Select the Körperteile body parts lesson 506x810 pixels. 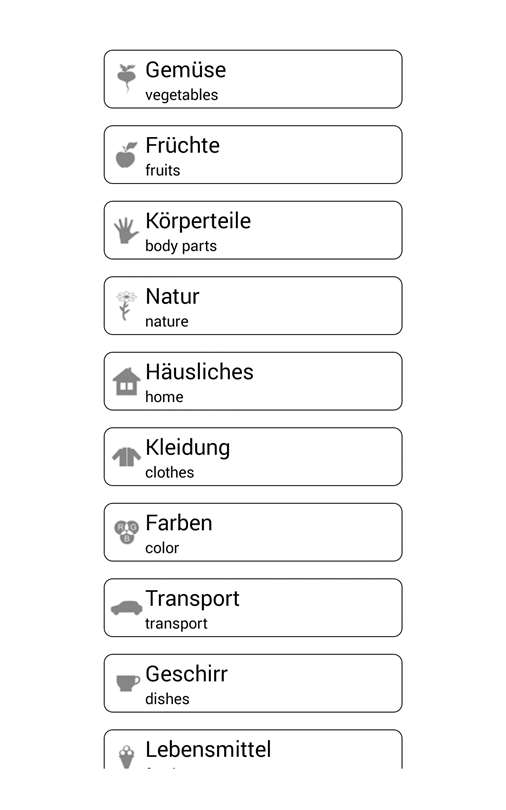click(253, 230)
